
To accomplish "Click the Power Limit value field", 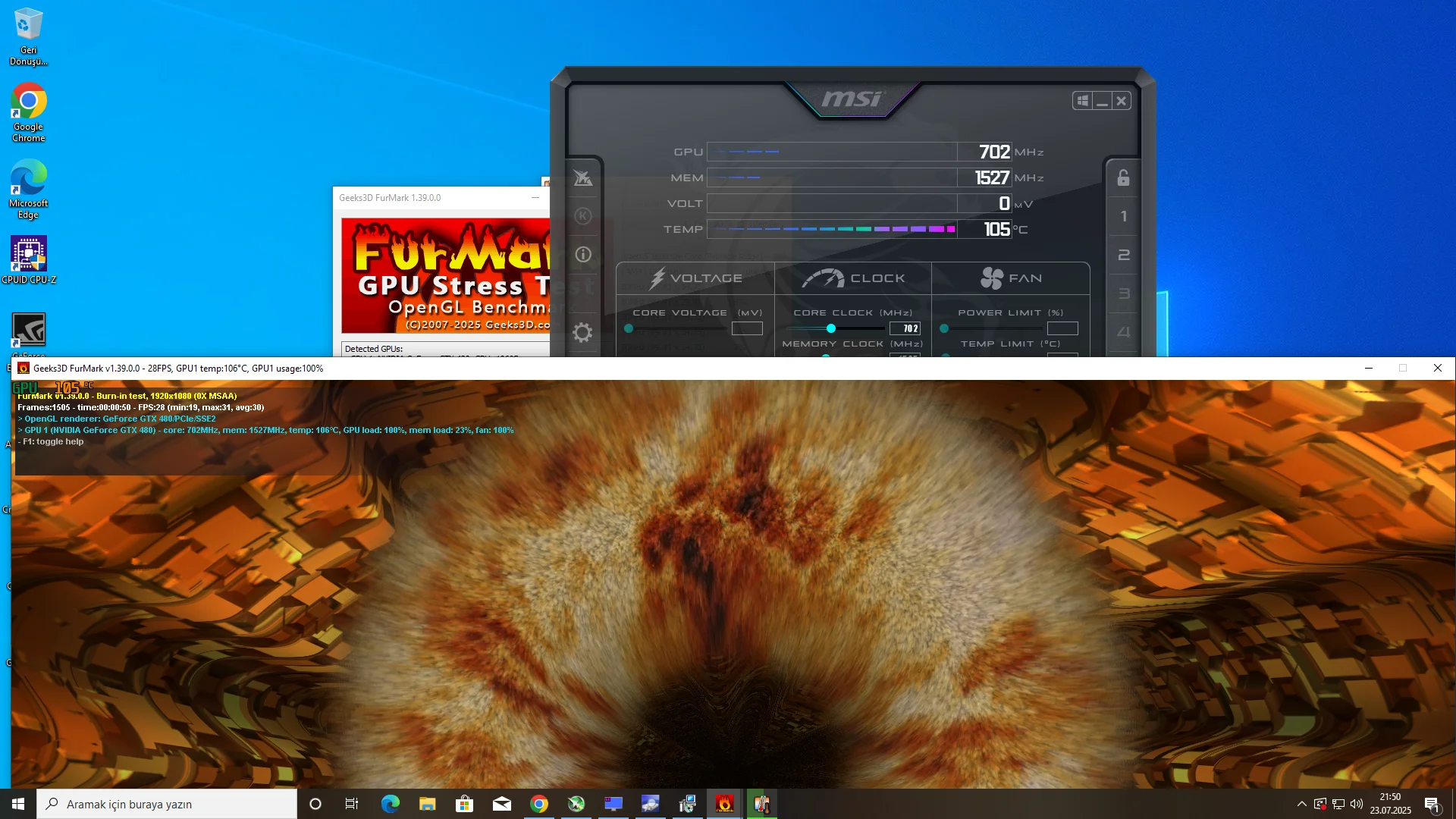I will [1062, 328].
